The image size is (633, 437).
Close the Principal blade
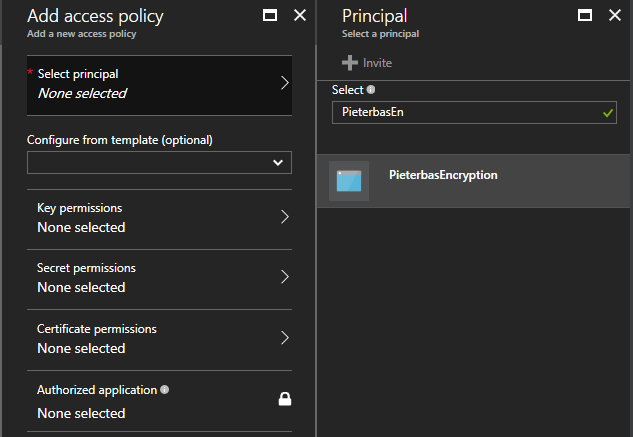tap(616, 16)
